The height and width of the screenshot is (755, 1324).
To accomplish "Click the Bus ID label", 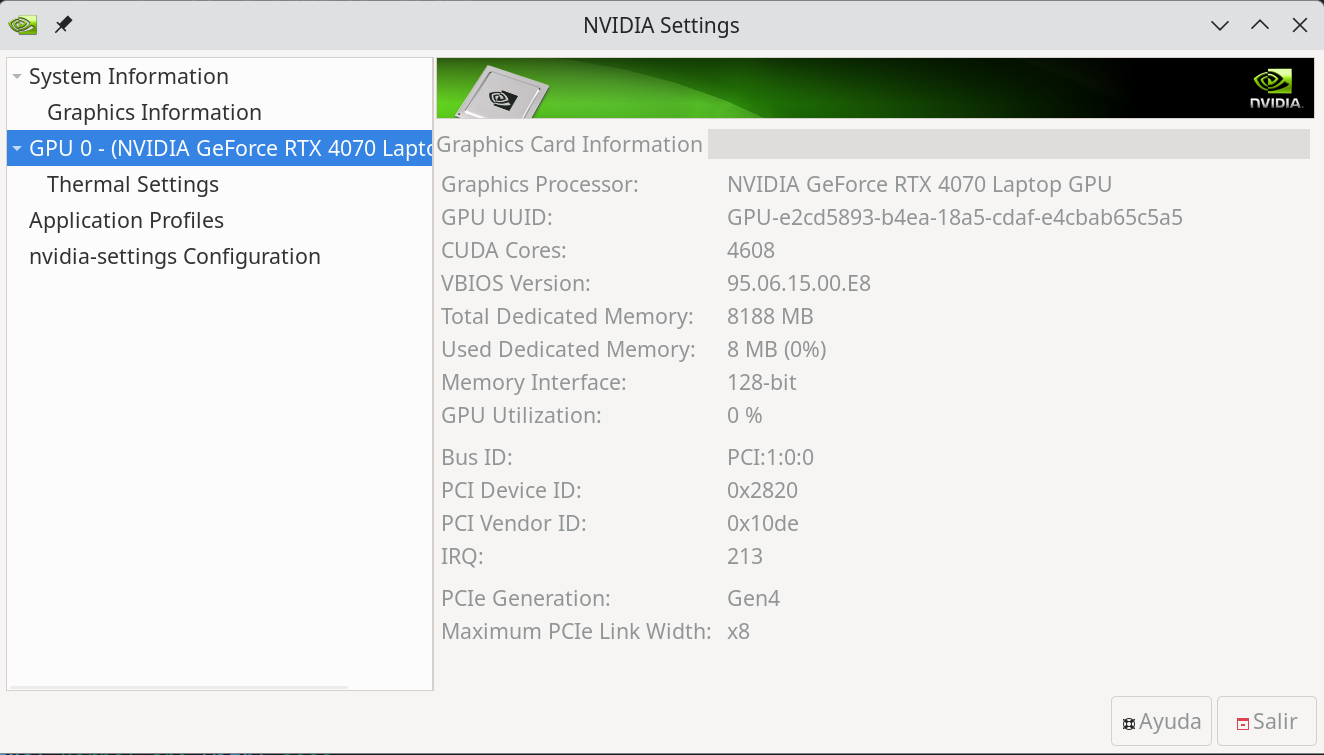I will coord(477,458).
